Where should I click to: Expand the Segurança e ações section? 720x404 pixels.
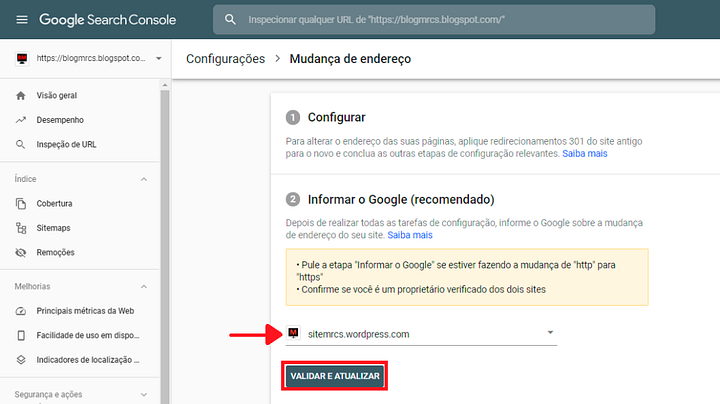(144, 394)
